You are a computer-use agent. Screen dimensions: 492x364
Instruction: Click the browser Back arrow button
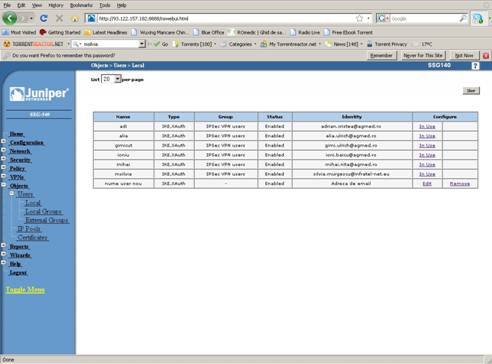[x=10, y=18]
